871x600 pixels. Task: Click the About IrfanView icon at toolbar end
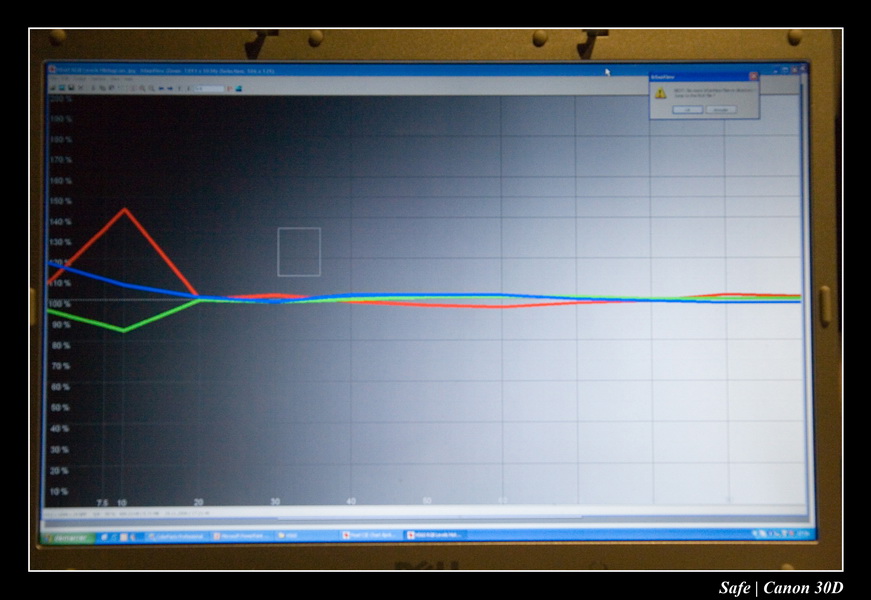pyautogui.click(x=239, y=88)
